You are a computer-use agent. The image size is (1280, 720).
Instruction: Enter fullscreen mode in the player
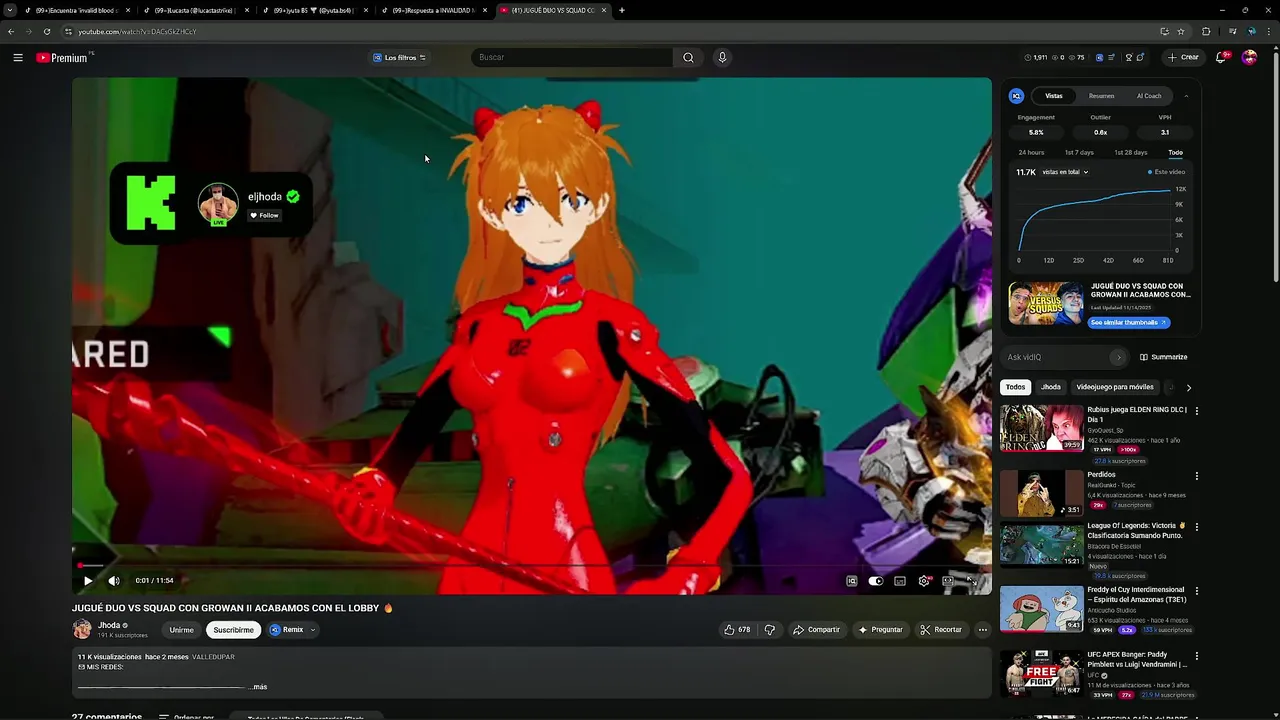point(971,581)
